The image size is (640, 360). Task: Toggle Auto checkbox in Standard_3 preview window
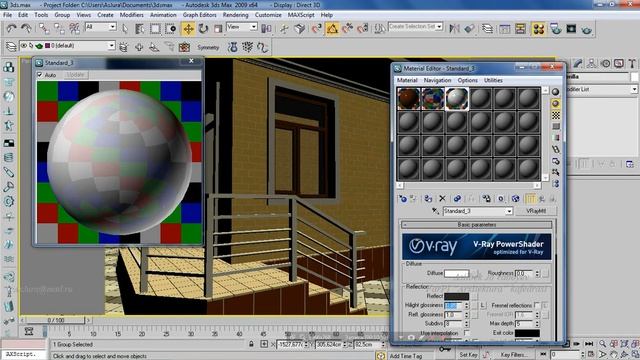click(40, 75)
